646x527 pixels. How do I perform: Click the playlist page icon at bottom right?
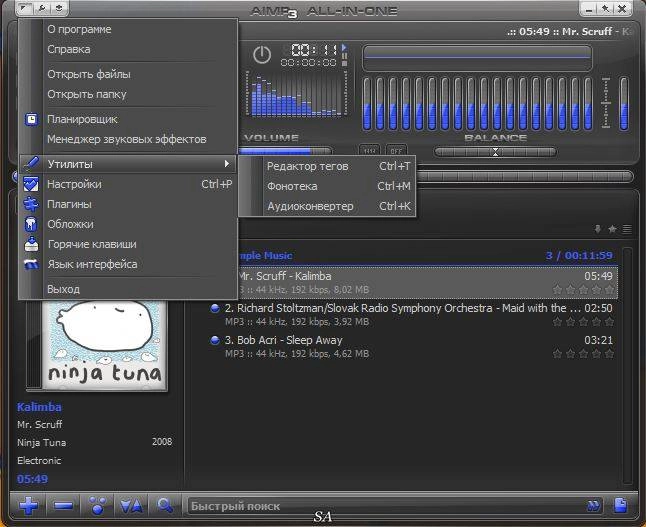[x=620, y=505]
